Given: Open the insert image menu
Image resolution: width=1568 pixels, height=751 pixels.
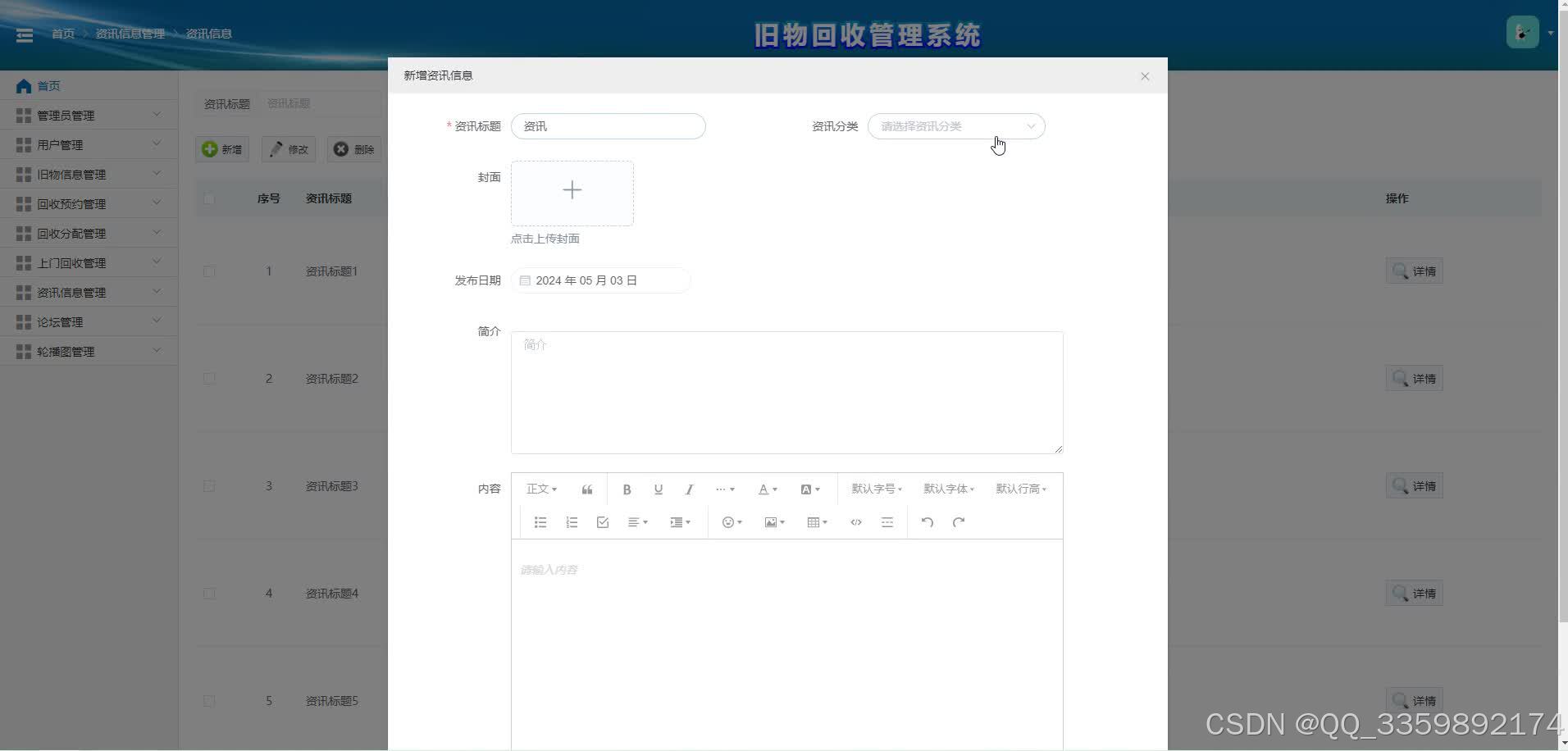Looking at the screenshot, I should click(775, 522).
